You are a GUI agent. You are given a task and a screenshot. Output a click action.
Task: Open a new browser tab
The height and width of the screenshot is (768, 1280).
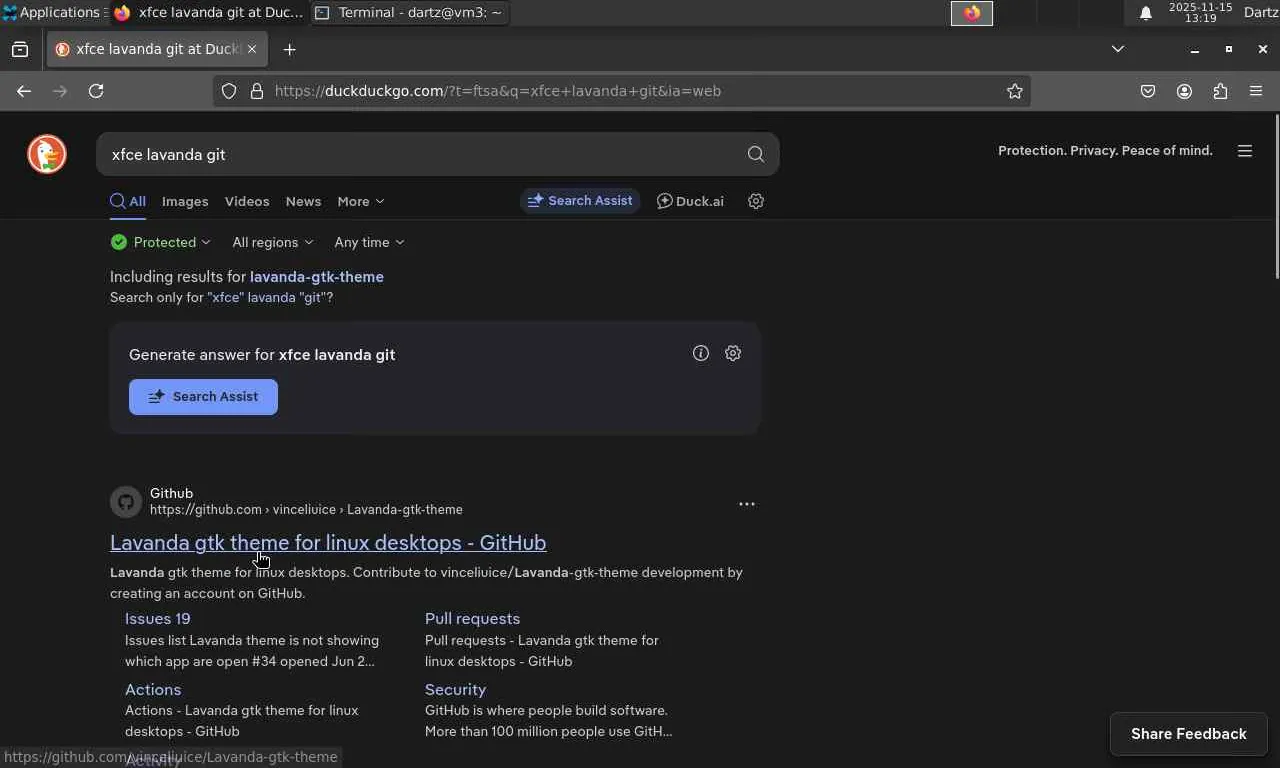click(x=289, y=49)
